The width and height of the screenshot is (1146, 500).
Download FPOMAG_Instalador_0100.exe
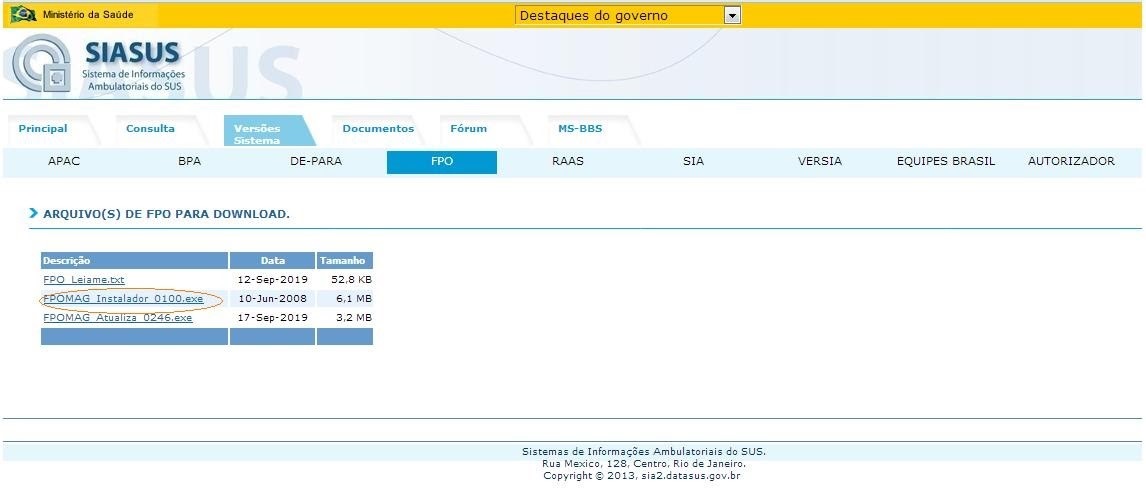(123, 299)
